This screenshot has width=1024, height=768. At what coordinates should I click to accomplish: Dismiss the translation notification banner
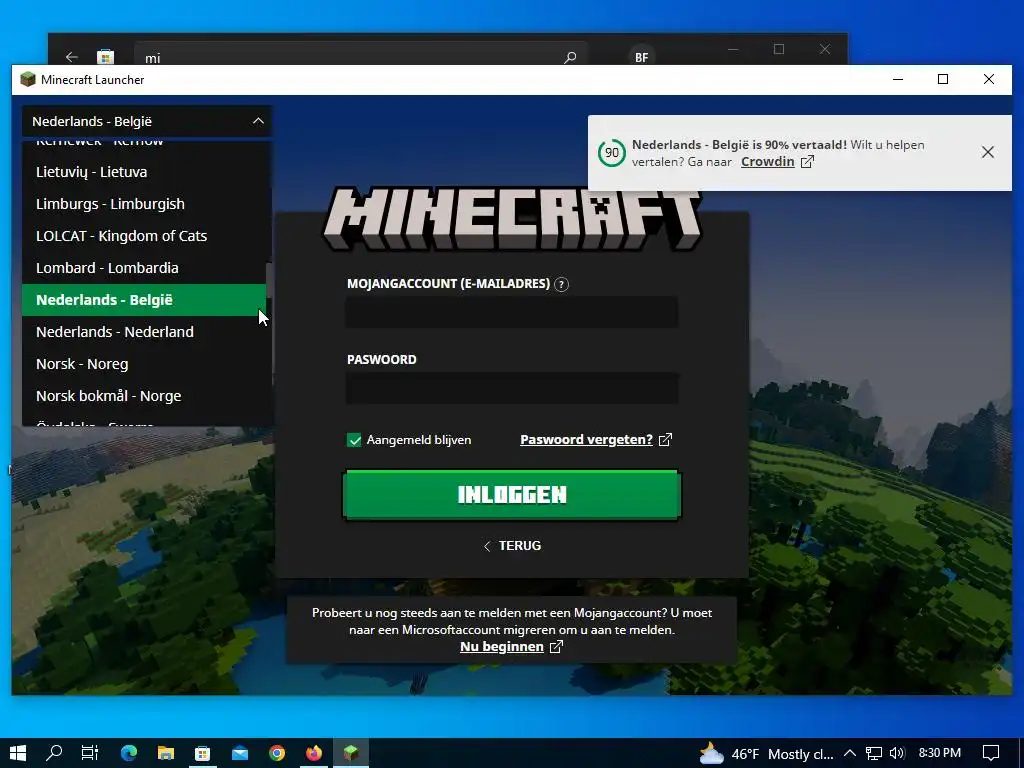987,152
